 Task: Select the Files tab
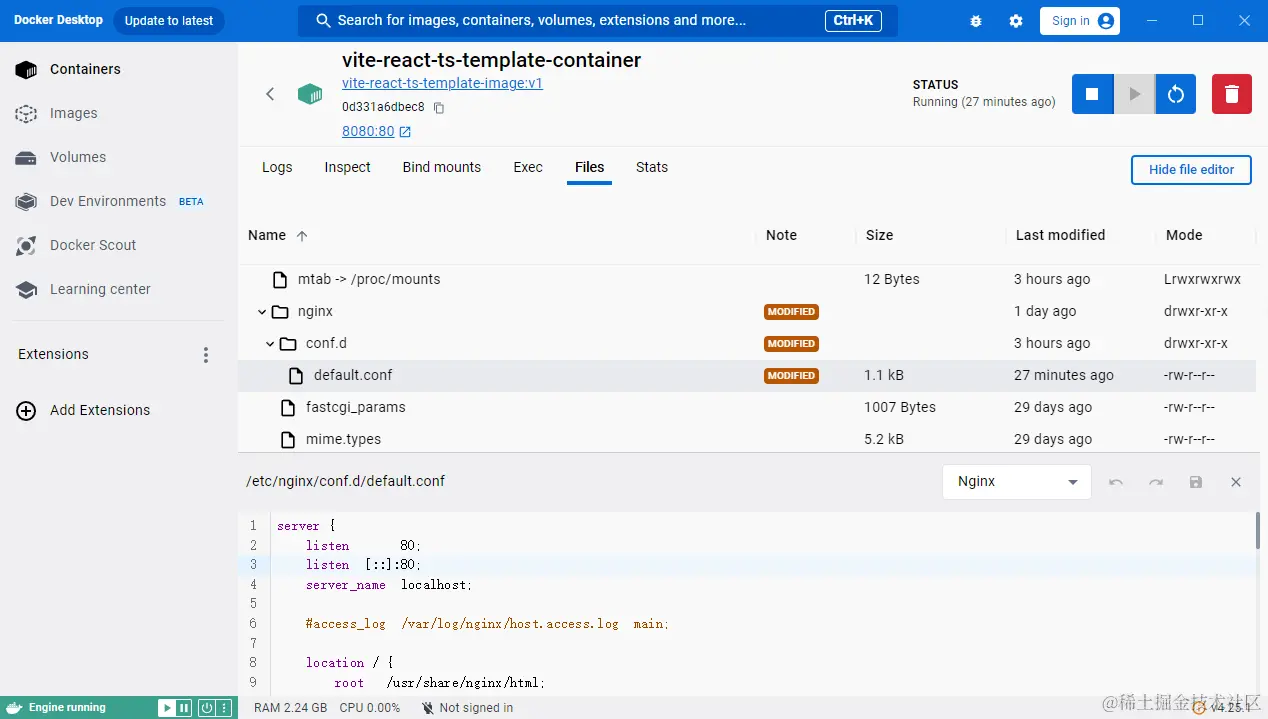tap(590, 167)
